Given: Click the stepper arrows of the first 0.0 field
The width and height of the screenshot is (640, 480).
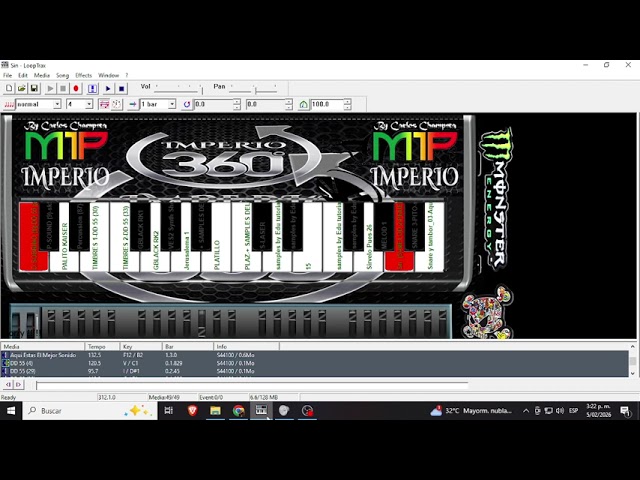Looking at the screenshot, I should (237, 104).
